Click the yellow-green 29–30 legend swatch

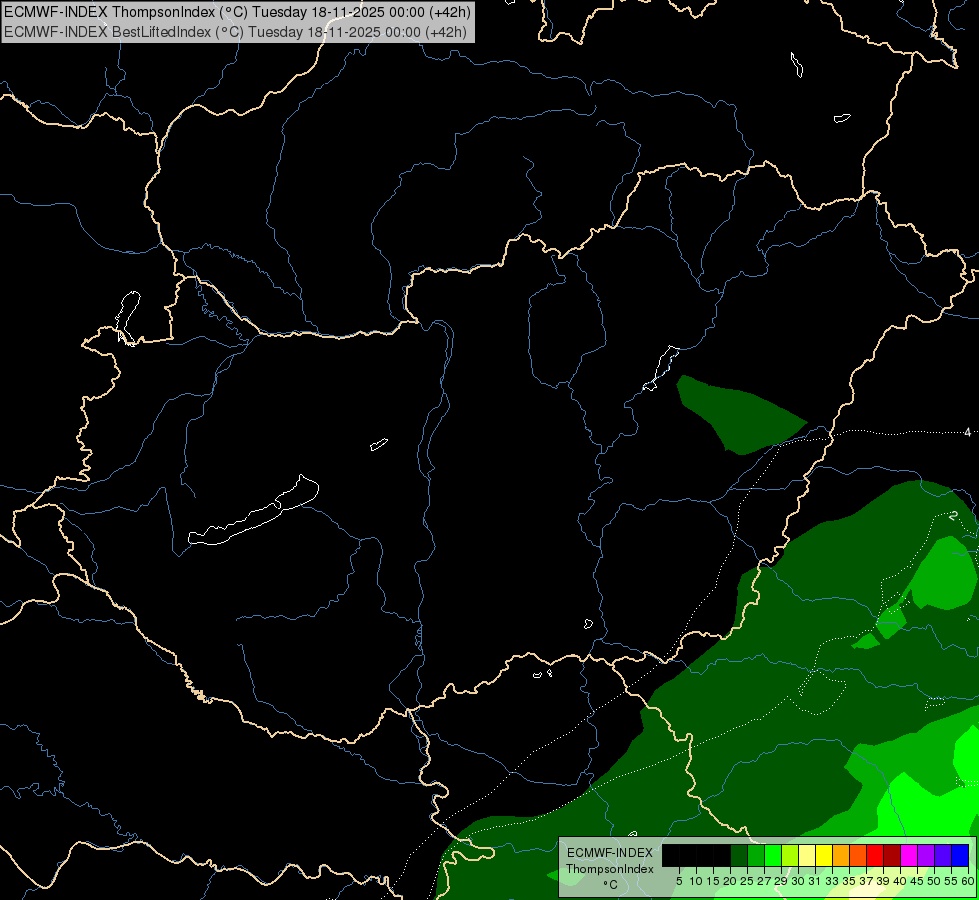790,855
